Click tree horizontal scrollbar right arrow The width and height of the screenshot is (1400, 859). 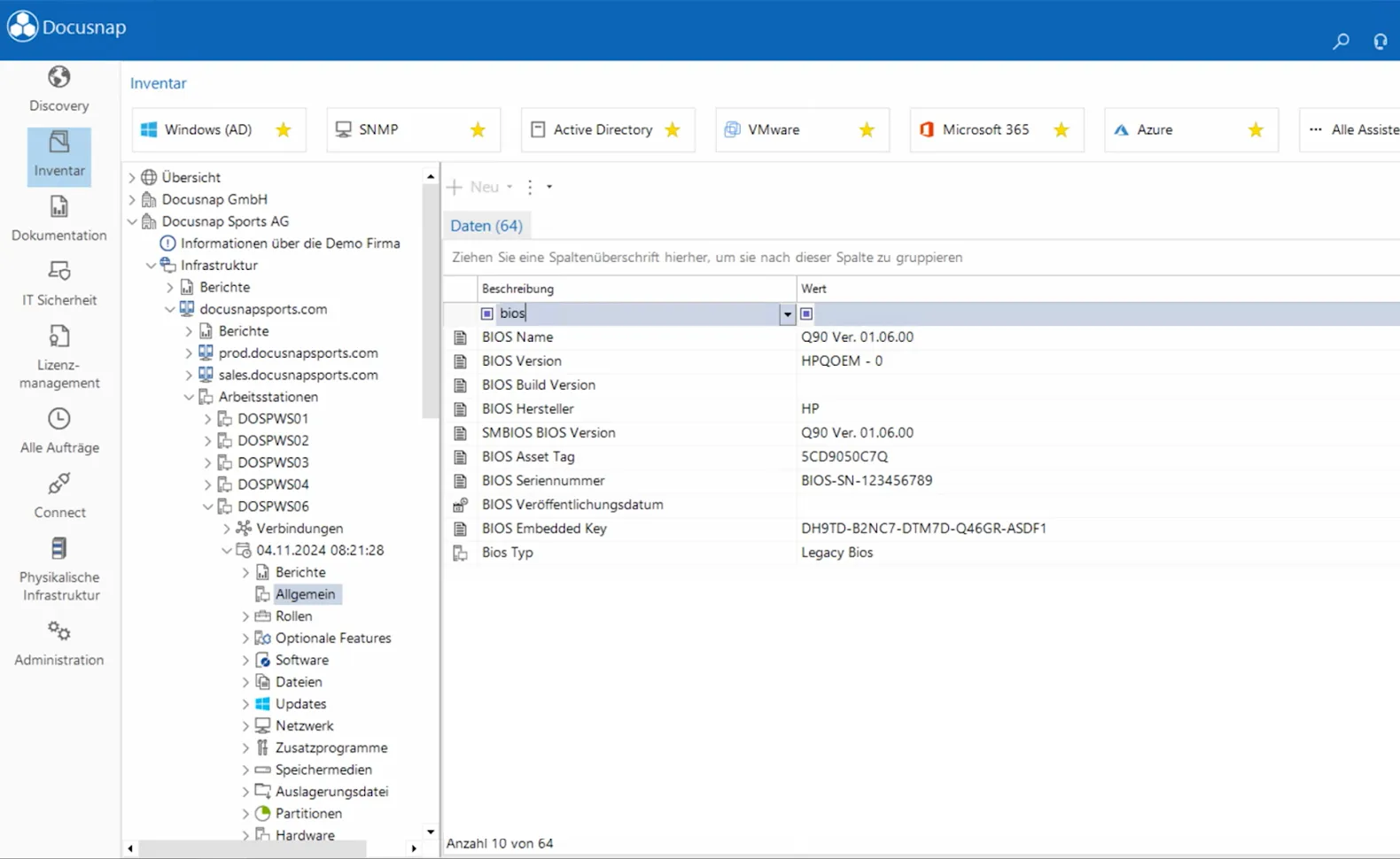[x=414, y=848]
